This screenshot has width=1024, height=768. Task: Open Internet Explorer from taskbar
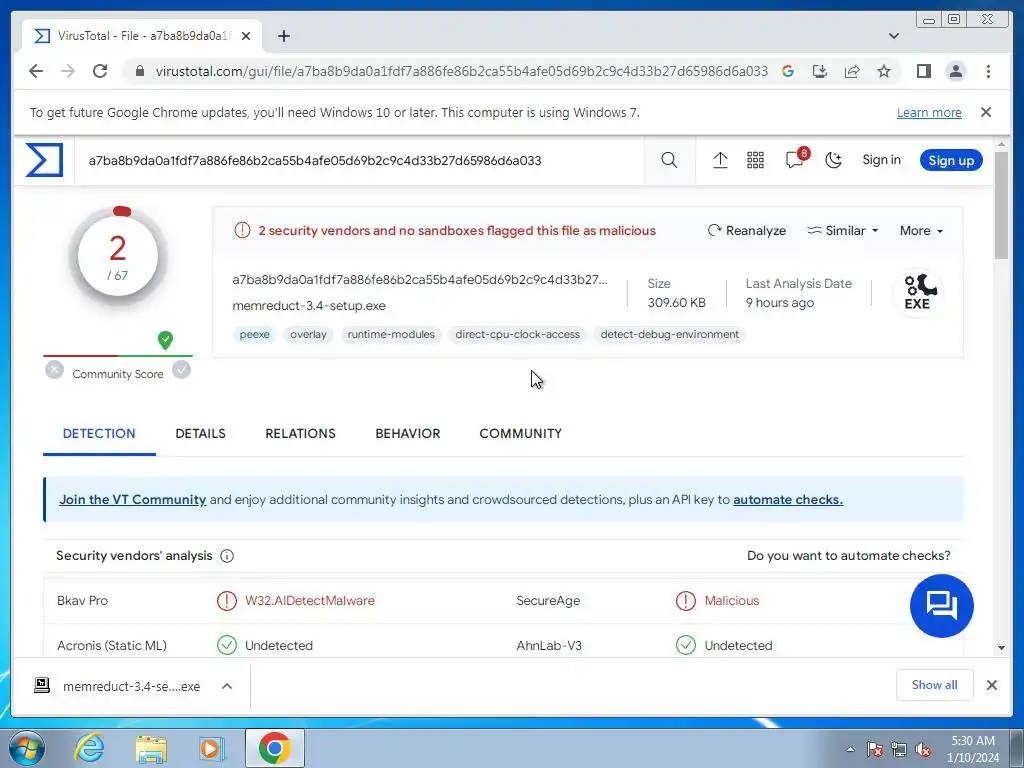89,748
